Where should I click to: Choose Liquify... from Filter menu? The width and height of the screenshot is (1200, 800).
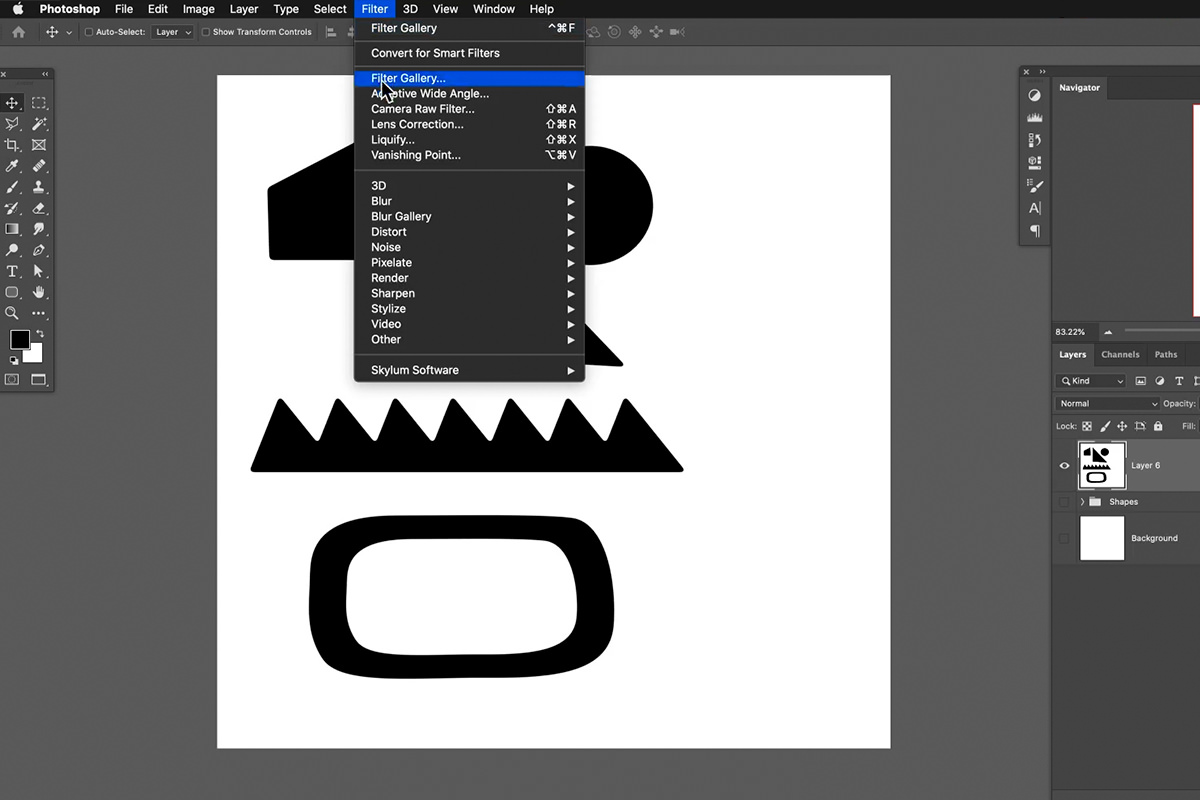(x=469, y=140)
